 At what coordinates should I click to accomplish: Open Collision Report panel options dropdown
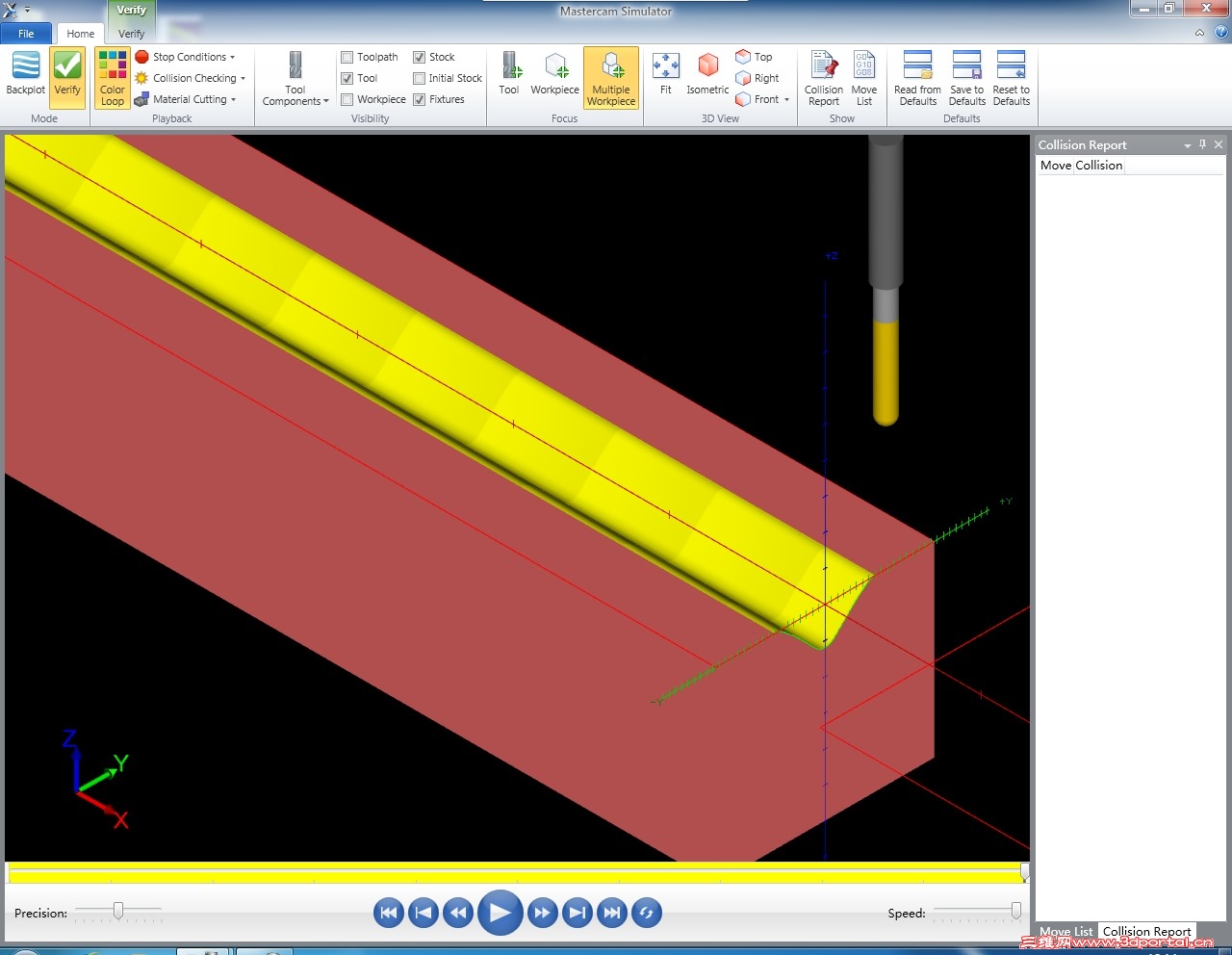[1188, 145]
